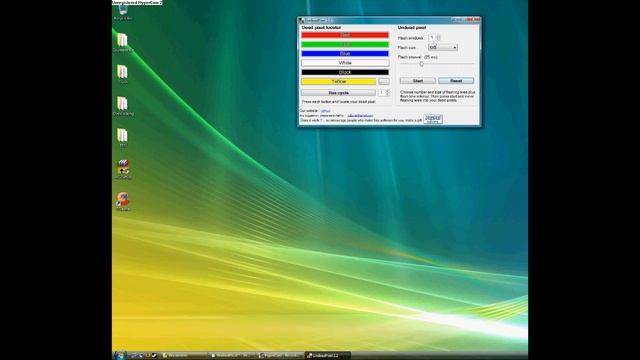Click the Black color test button
Viewport: 640px width, 360px height.
point(345,72)
